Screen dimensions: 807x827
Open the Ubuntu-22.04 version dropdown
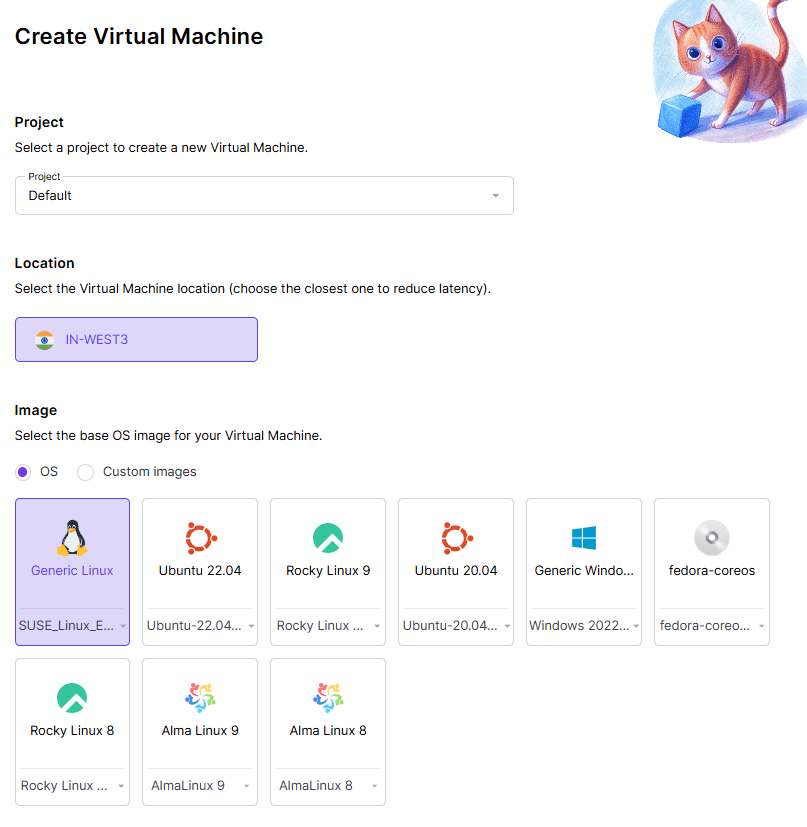click(x=200, y=626)
